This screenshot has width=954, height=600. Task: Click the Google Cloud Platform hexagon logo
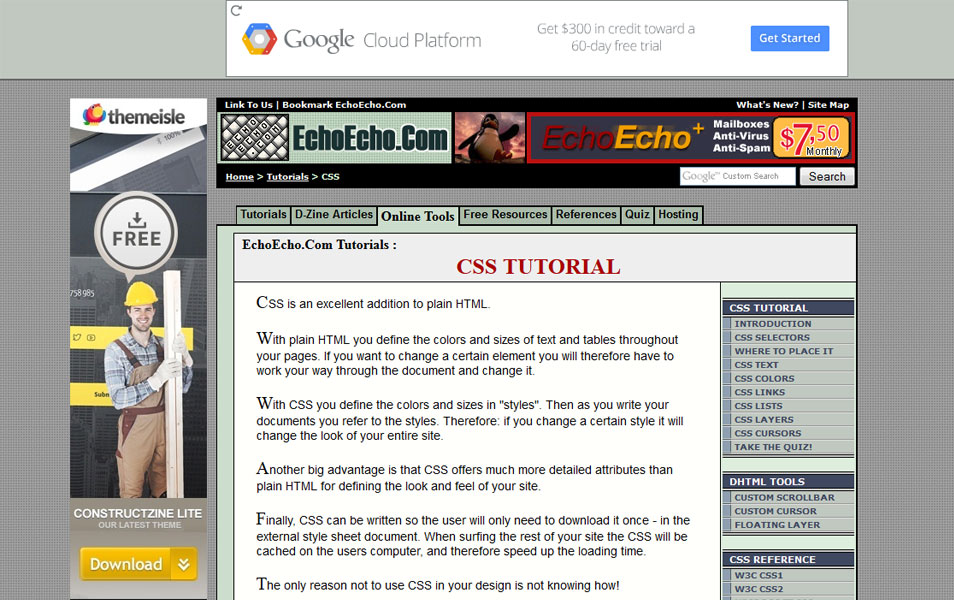pos(259,40)
